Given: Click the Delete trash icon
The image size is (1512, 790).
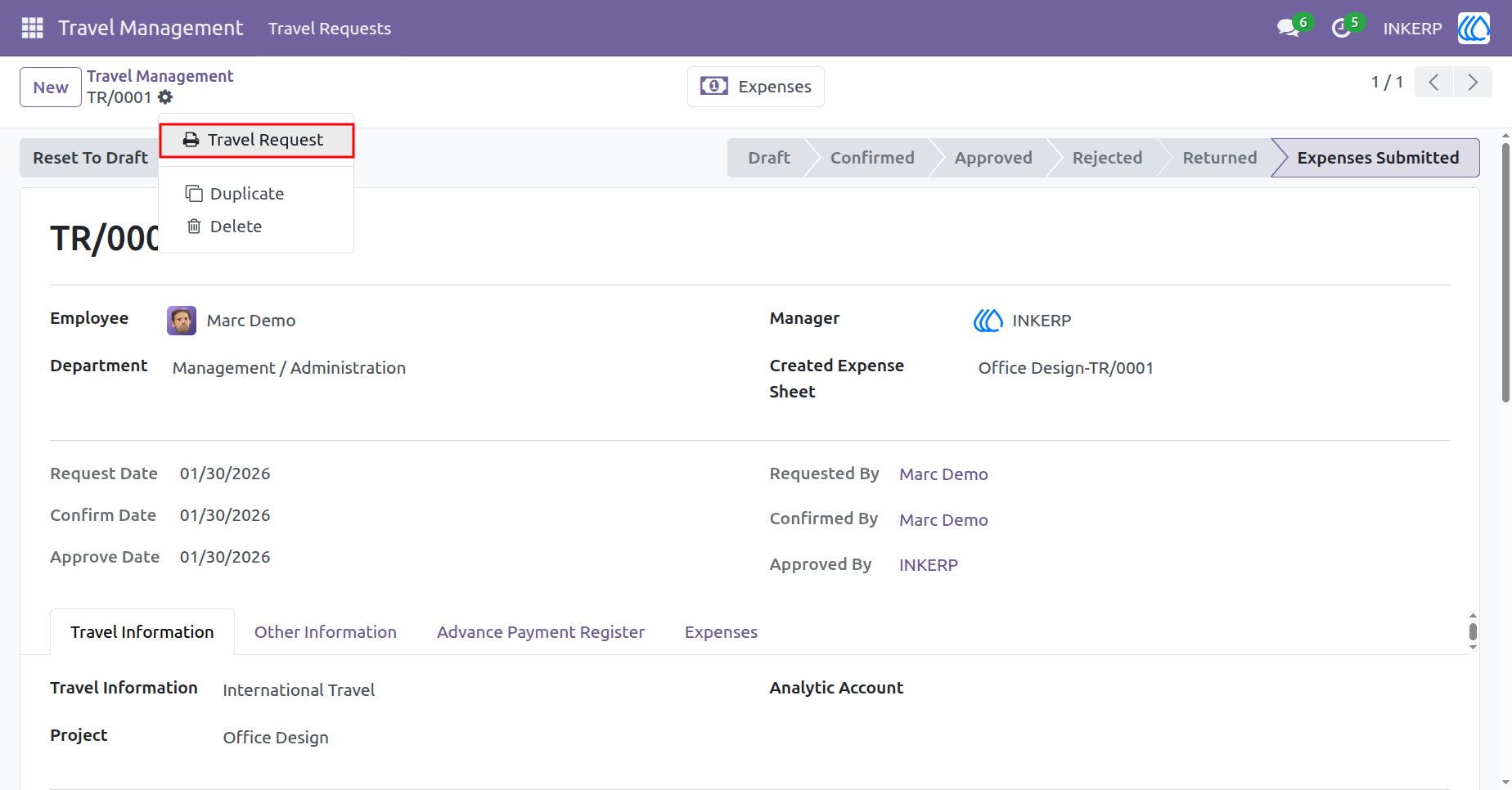Looking at the screenshot, I should 194,226.
